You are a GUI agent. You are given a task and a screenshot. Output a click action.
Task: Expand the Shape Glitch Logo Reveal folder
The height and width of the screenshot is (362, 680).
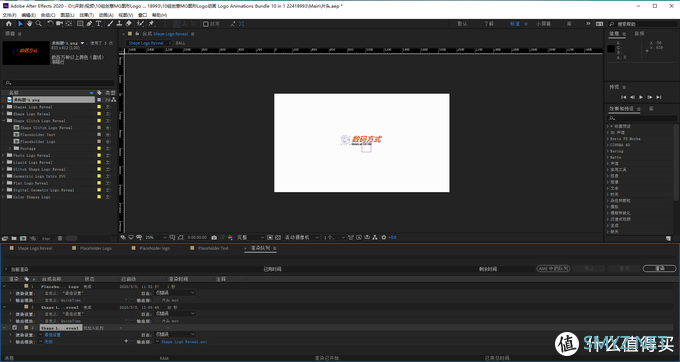(4, 121)
